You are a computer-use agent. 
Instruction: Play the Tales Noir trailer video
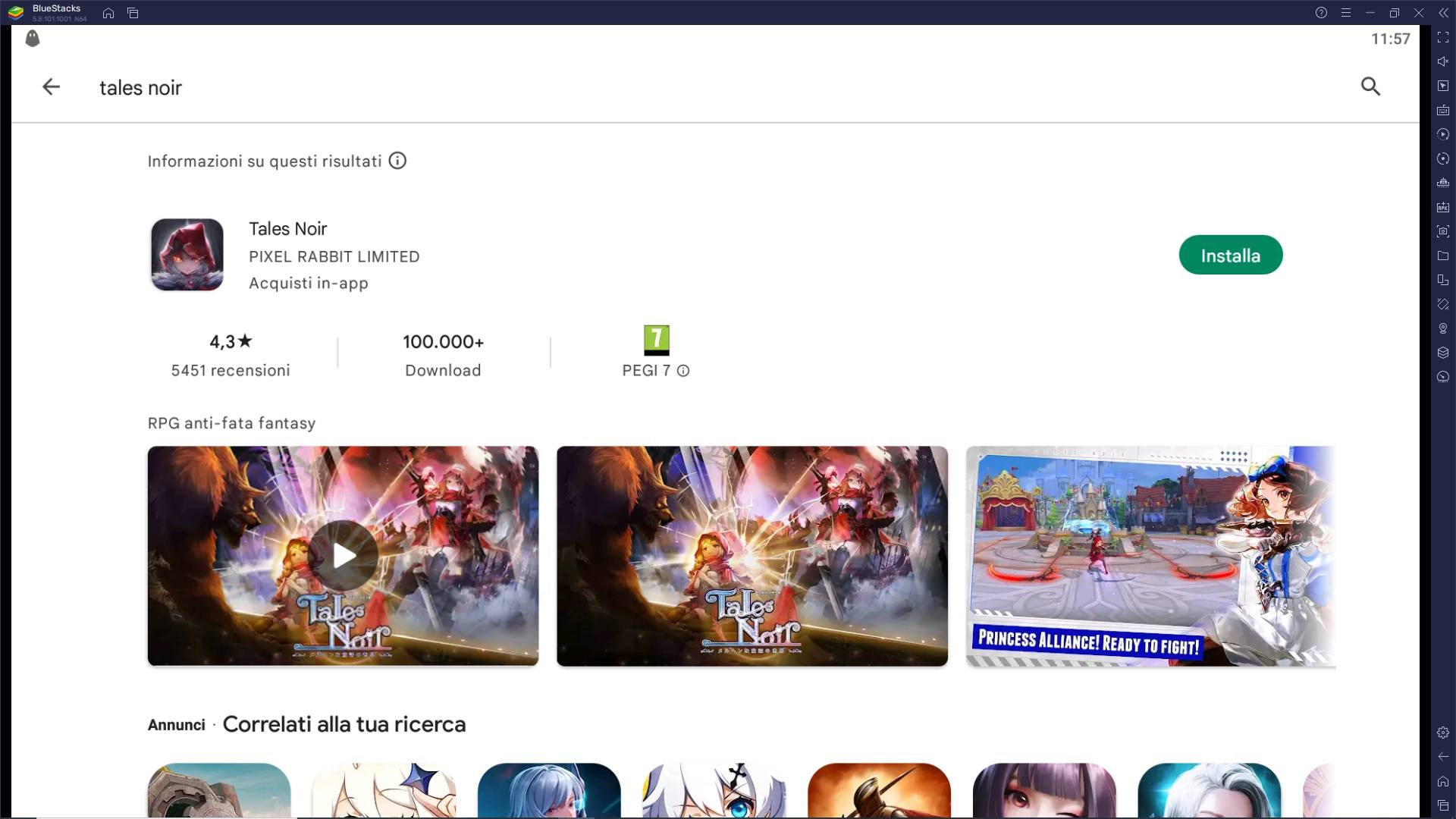343,556
